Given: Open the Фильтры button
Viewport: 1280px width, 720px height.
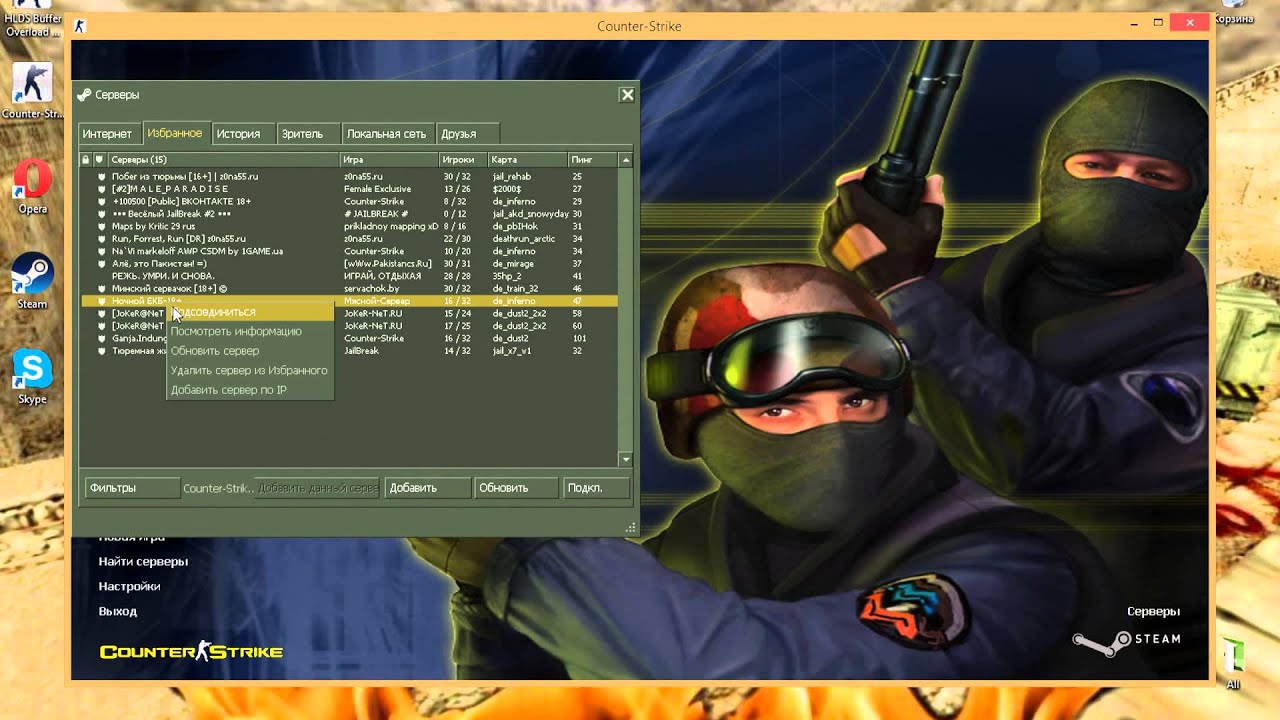Looking at the screenshot, I should 131,488.
